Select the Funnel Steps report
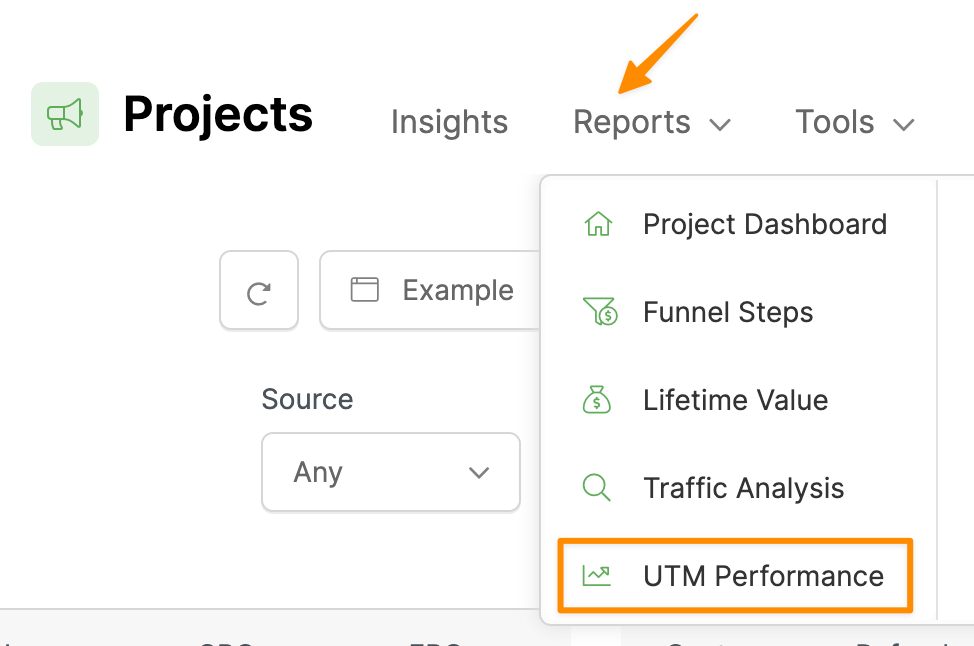 (728, 312)
